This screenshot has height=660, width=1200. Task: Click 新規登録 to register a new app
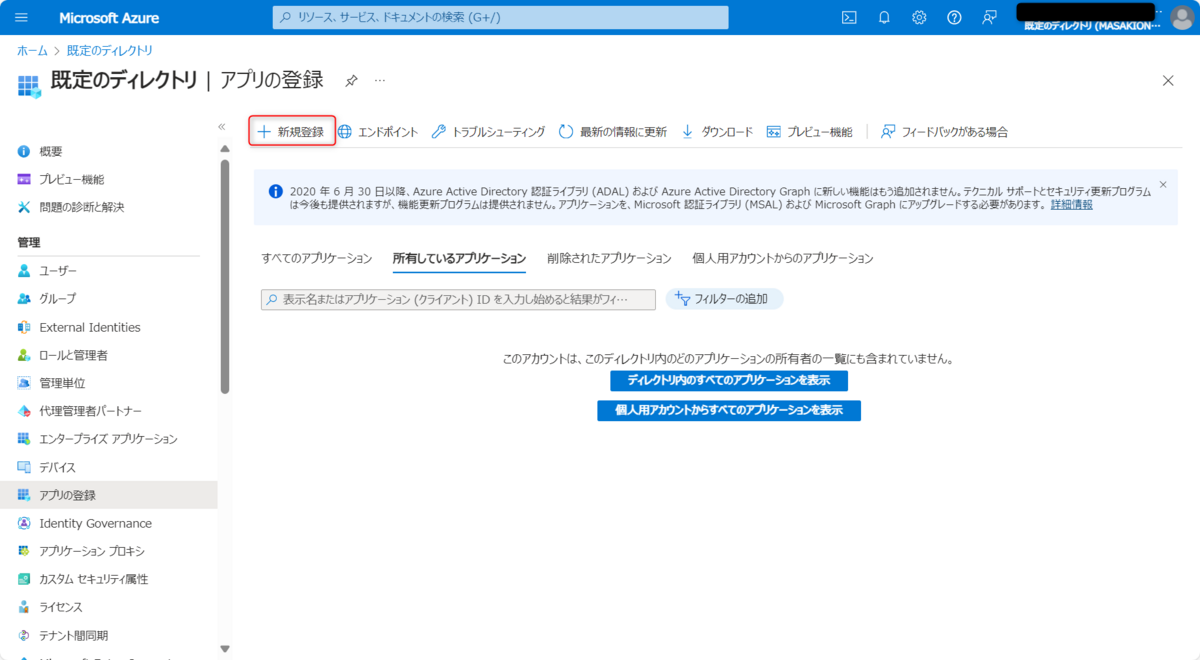291,132
